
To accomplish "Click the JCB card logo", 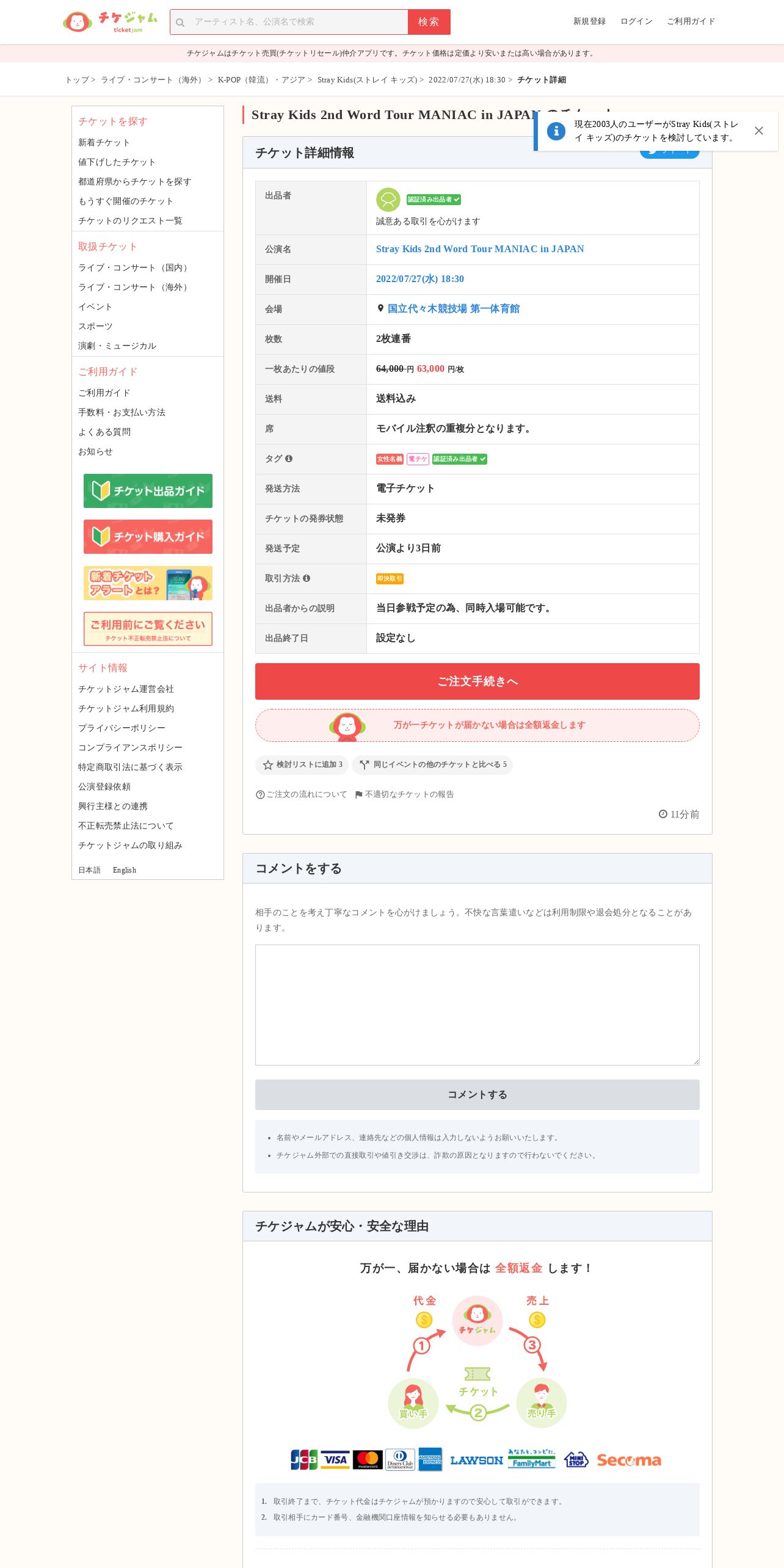I will 304,1460.
